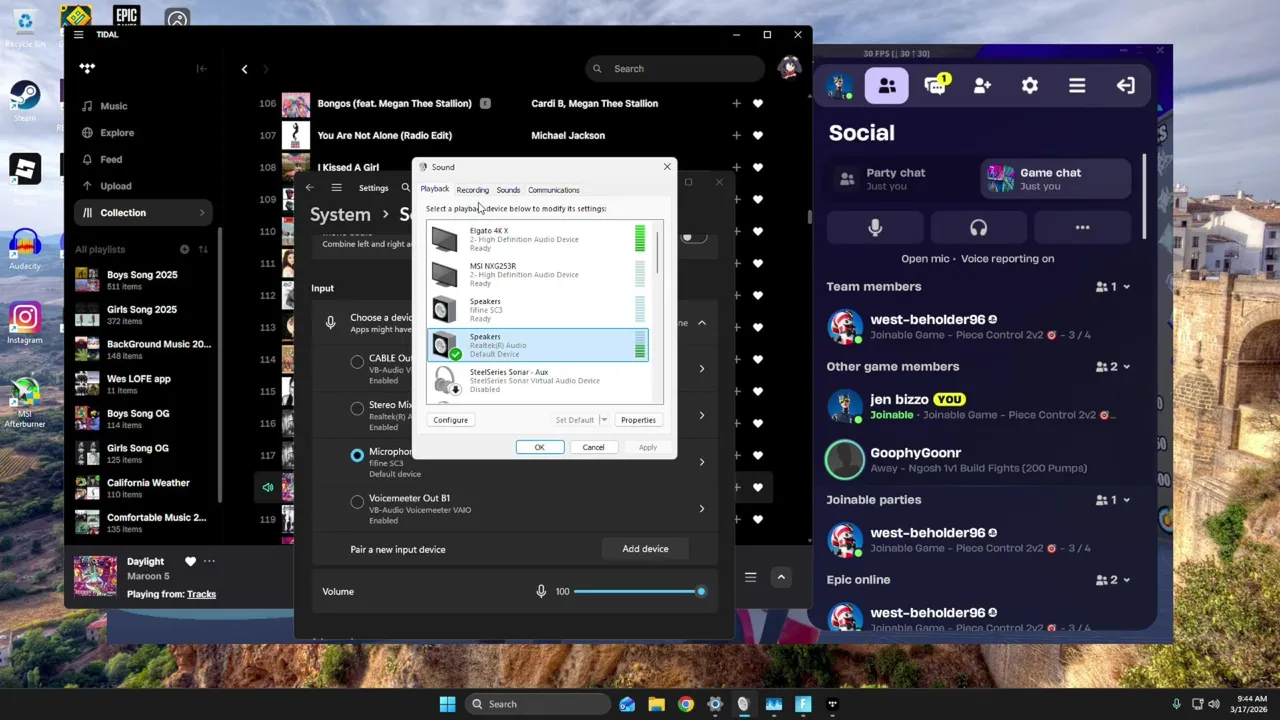
Task: Switch to Recording tab in Sound dialog
Action: pyautogui.click(x=472, y=190)
